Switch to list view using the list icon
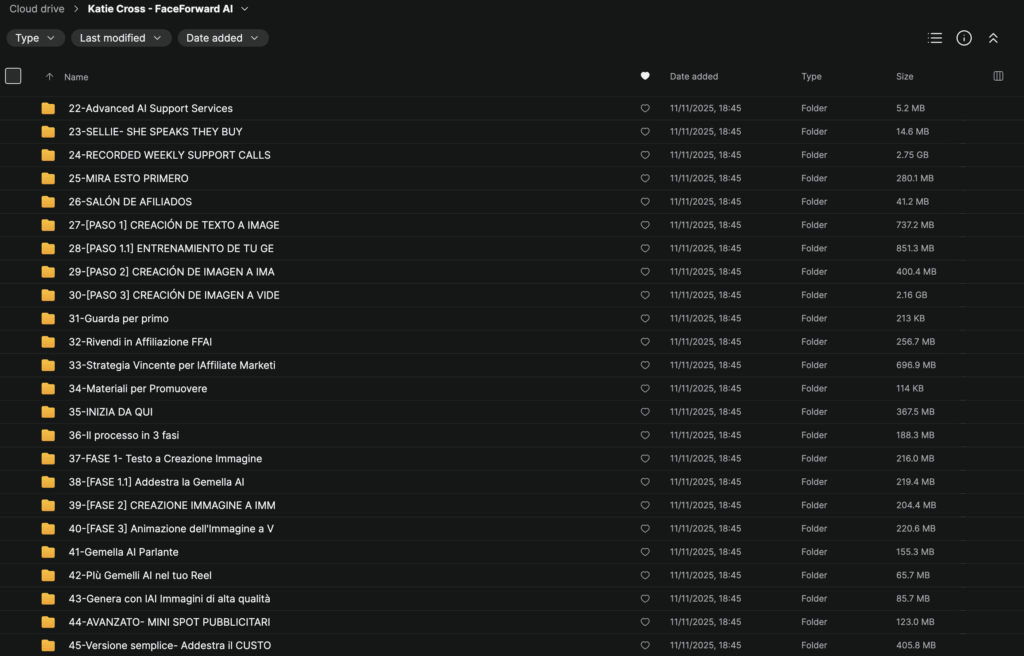 (x=935, y=38)
